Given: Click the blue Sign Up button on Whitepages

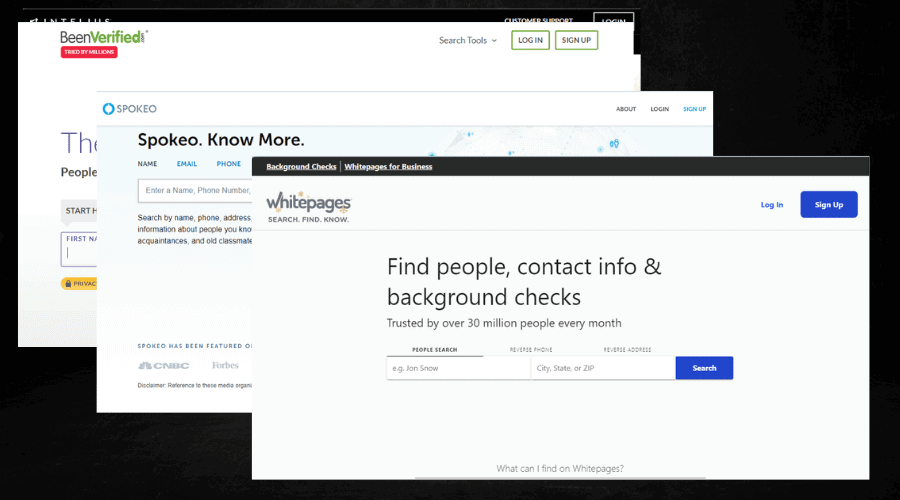Looking at the screenshot, I should (829, 204).
